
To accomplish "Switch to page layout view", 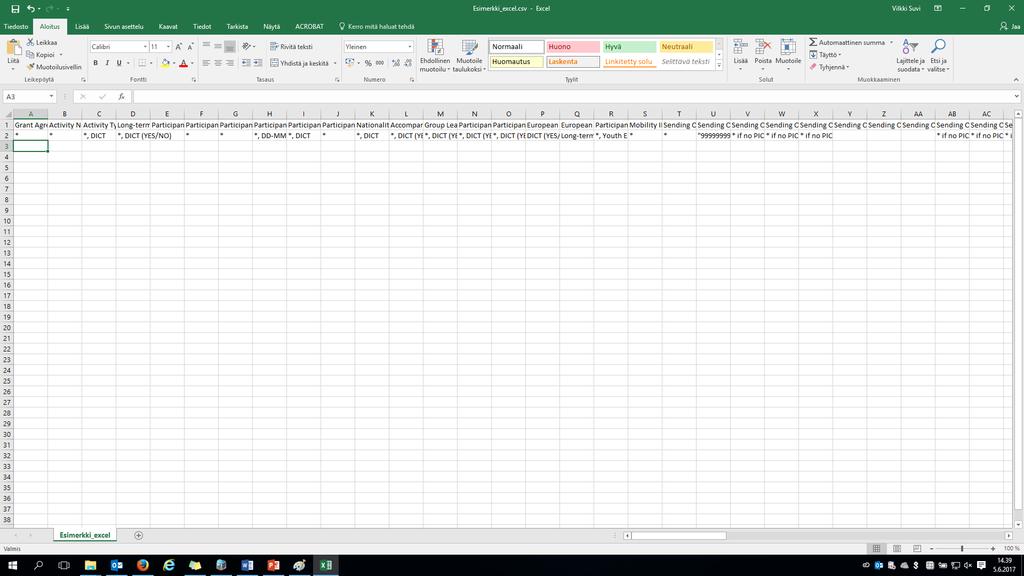I will [897, 549].
